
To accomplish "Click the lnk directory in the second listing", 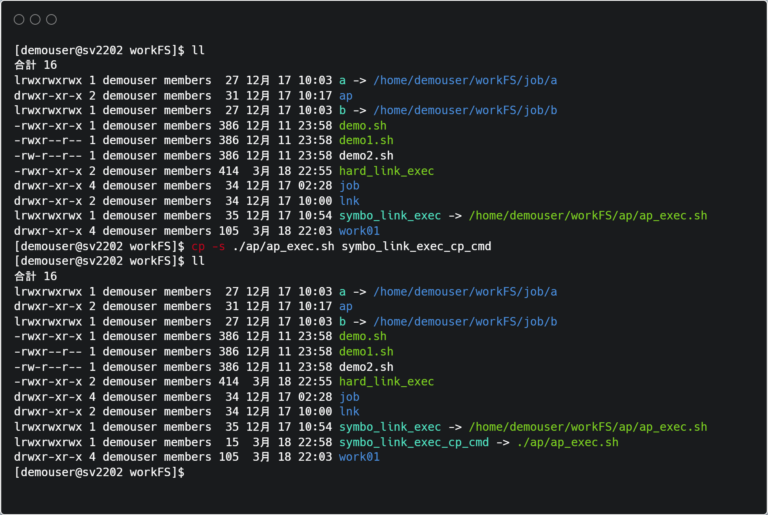I will pyautogui.click(x=349, y=412).
